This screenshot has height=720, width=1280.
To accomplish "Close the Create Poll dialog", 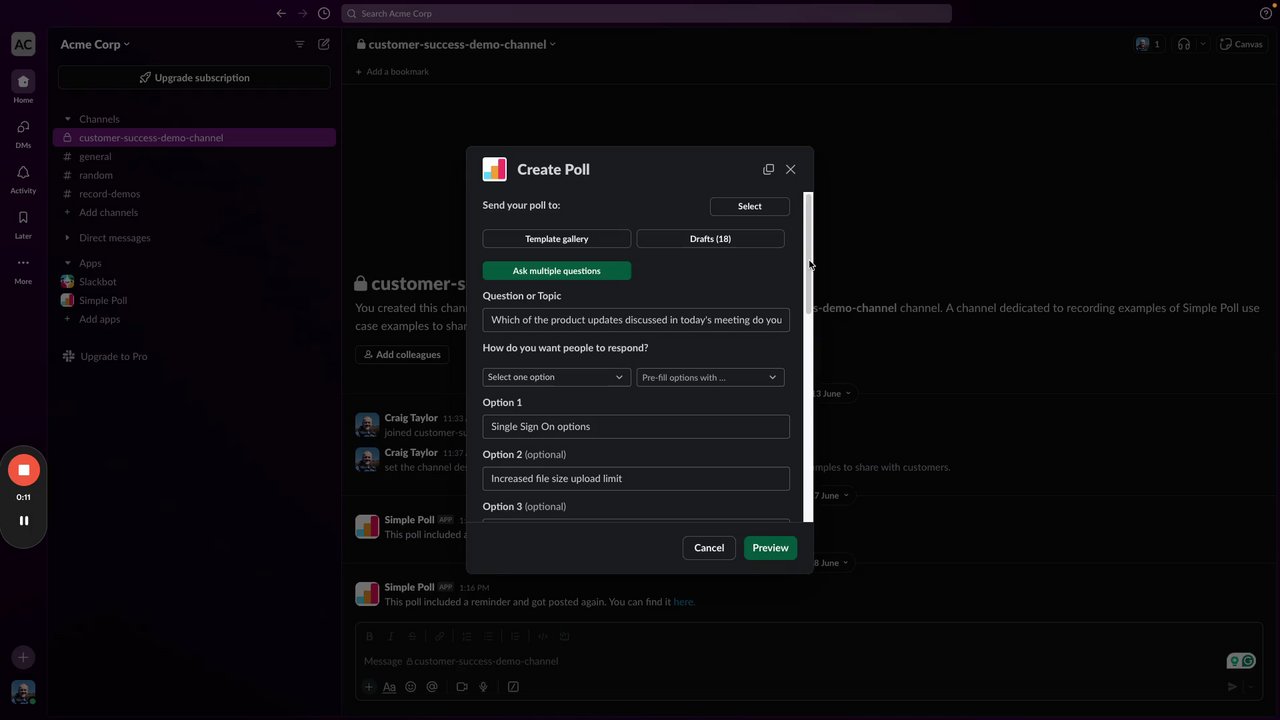I will (791, 169).
